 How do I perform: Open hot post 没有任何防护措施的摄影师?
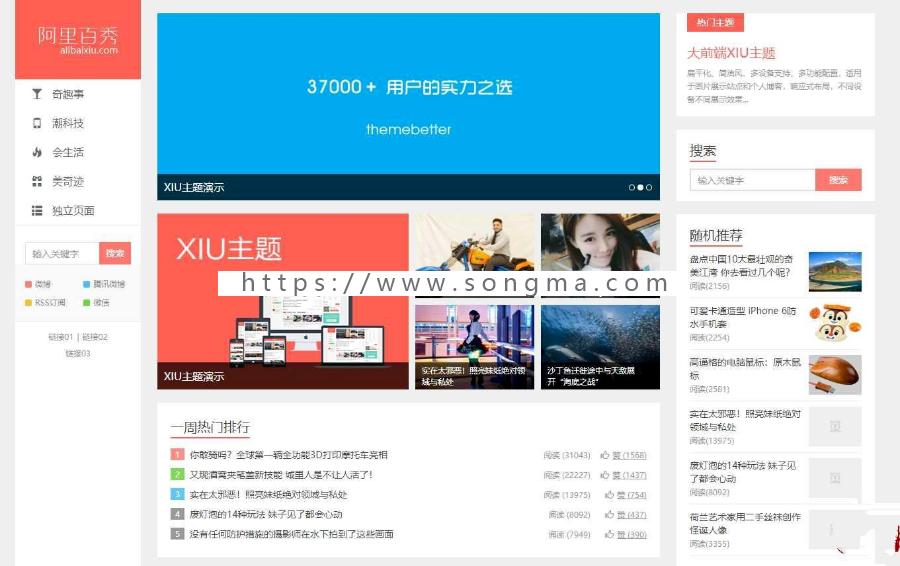pos(292,534)
